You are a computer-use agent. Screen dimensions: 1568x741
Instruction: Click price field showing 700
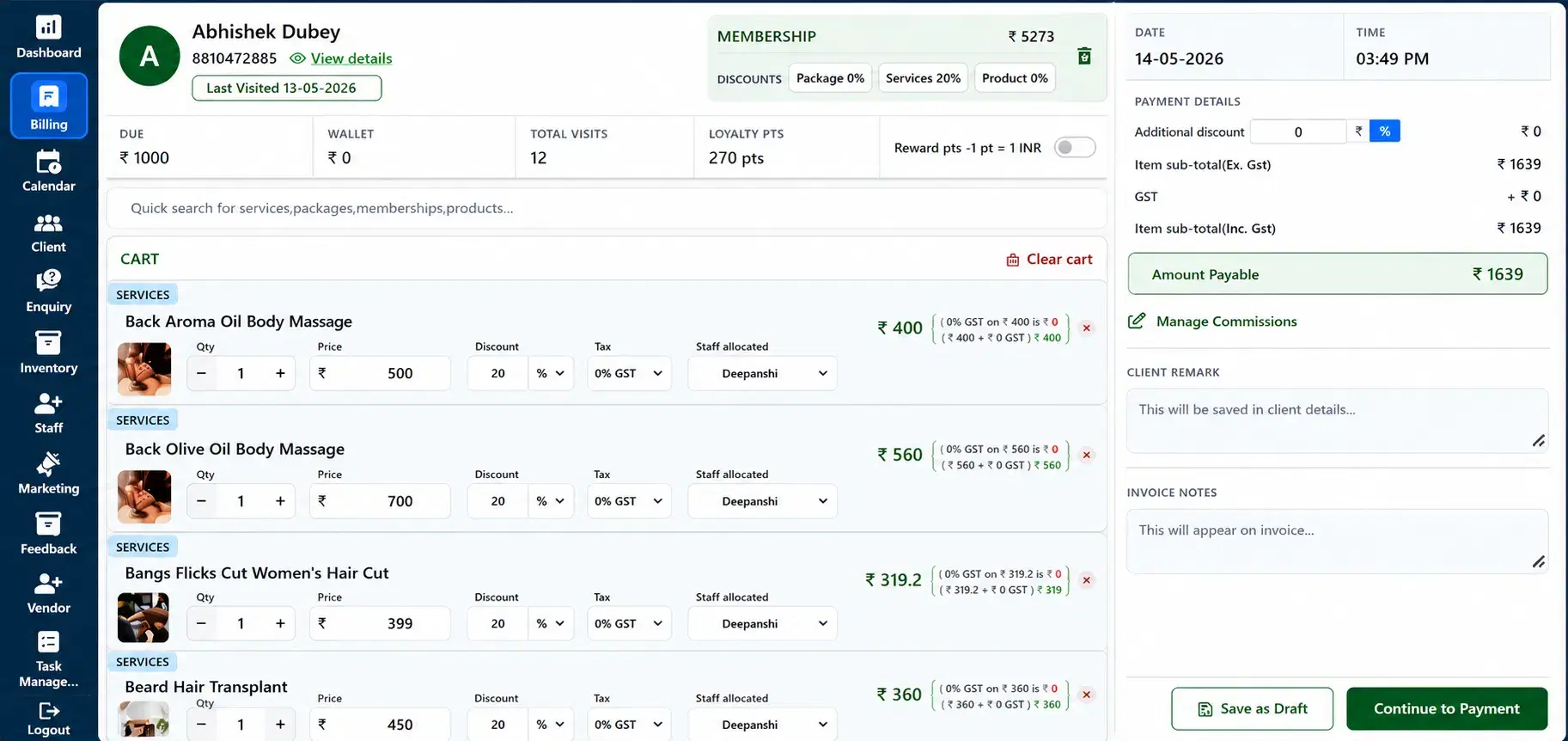(380, 501)
